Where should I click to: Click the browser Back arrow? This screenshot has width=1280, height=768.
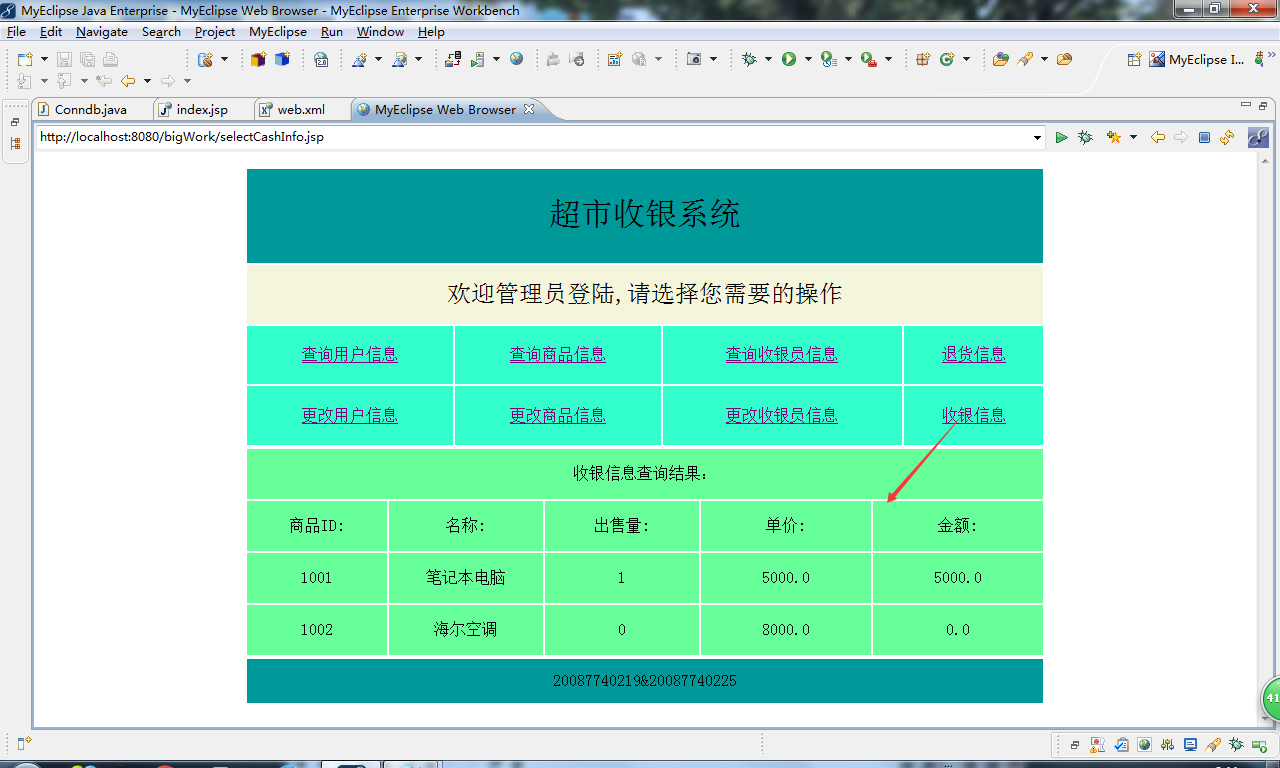(1158, 137)
